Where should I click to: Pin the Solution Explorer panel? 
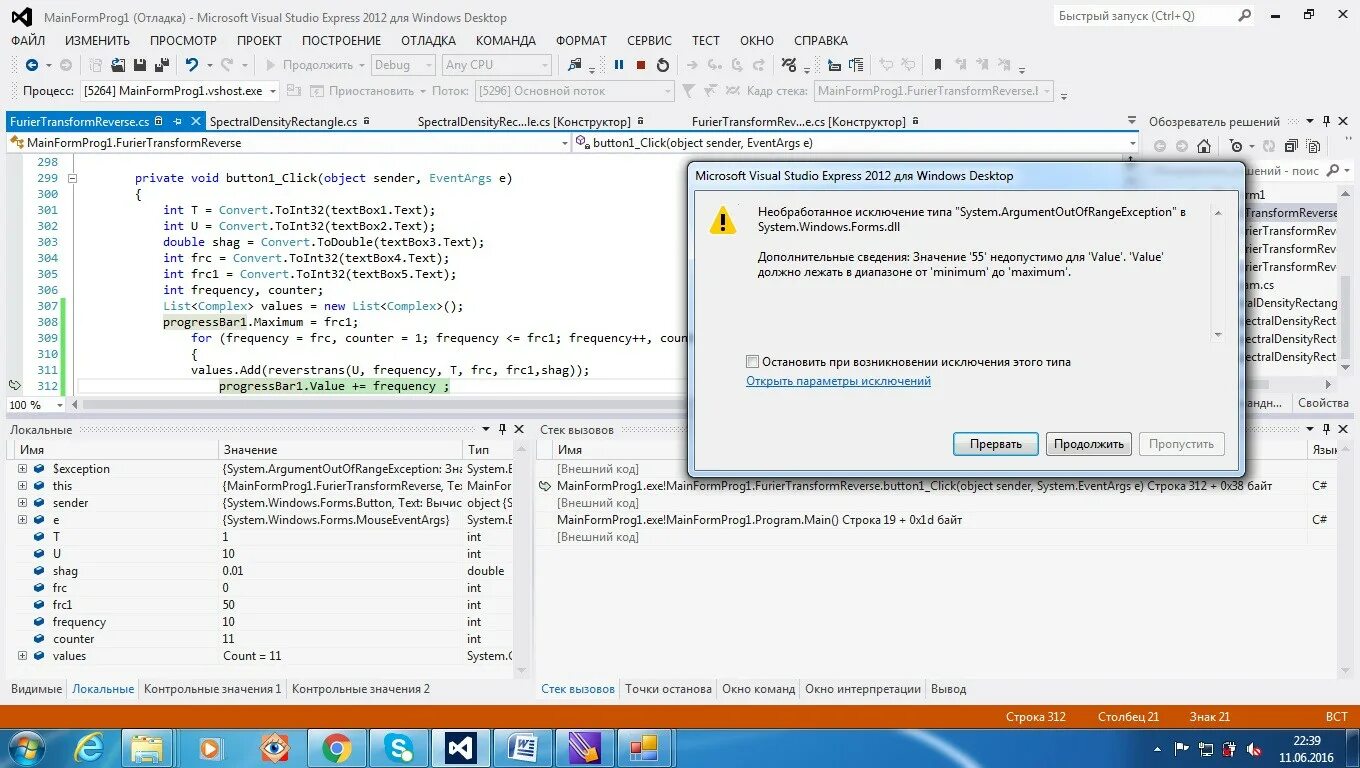(1326, 122)
